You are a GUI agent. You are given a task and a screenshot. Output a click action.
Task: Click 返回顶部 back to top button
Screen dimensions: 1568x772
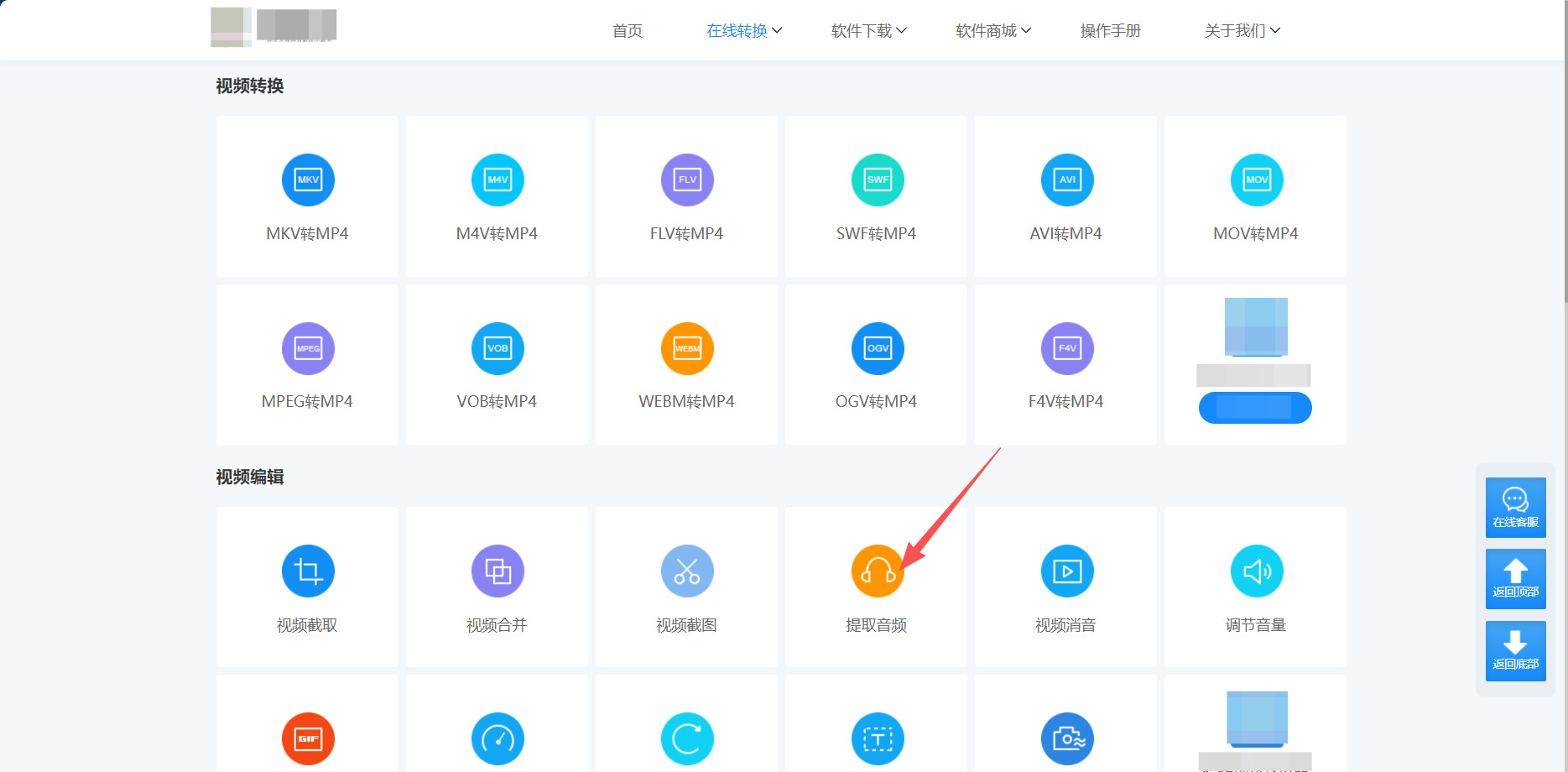pos(1515,579)
